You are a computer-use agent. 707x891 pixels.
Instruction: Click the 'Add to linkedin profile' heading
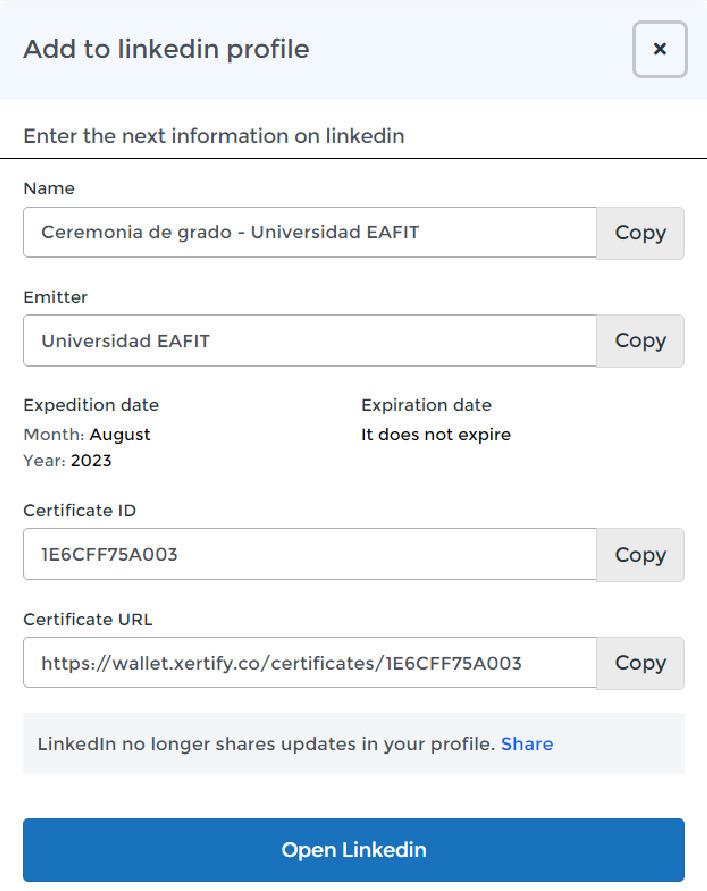[166, 49]
